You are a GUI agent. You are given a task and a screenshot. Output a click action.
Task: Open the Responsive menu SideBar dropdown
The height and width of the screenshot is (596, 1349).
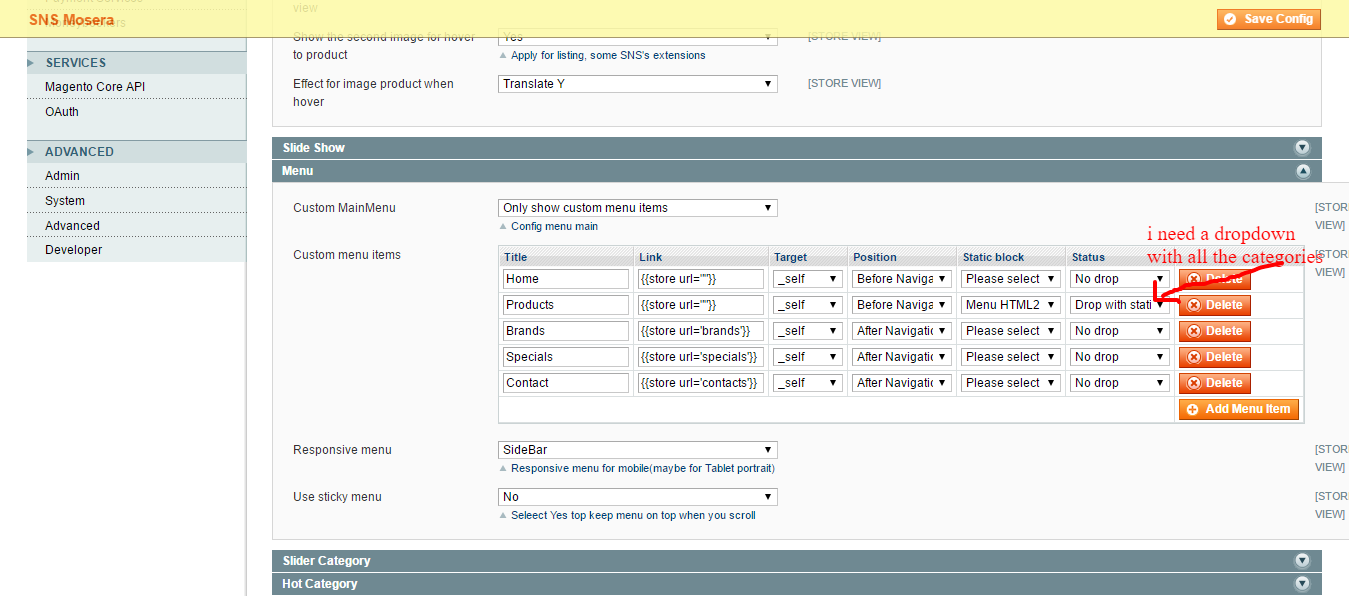click(637, 450)
